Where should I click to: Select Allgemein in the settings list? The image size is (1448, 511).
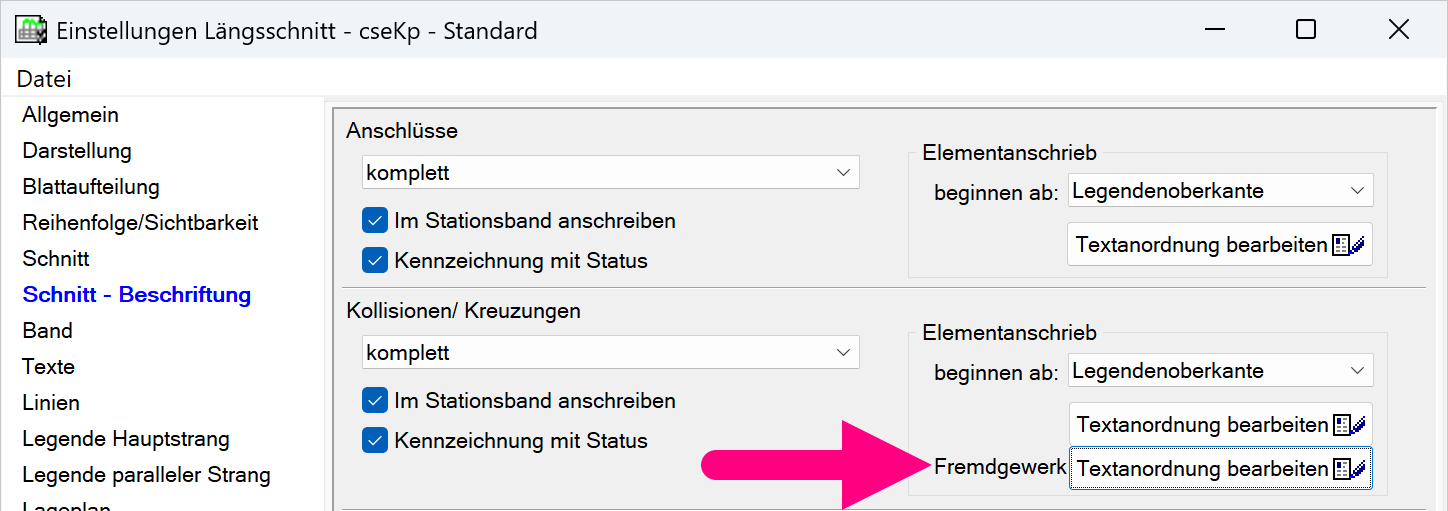(x=70, y=115)
